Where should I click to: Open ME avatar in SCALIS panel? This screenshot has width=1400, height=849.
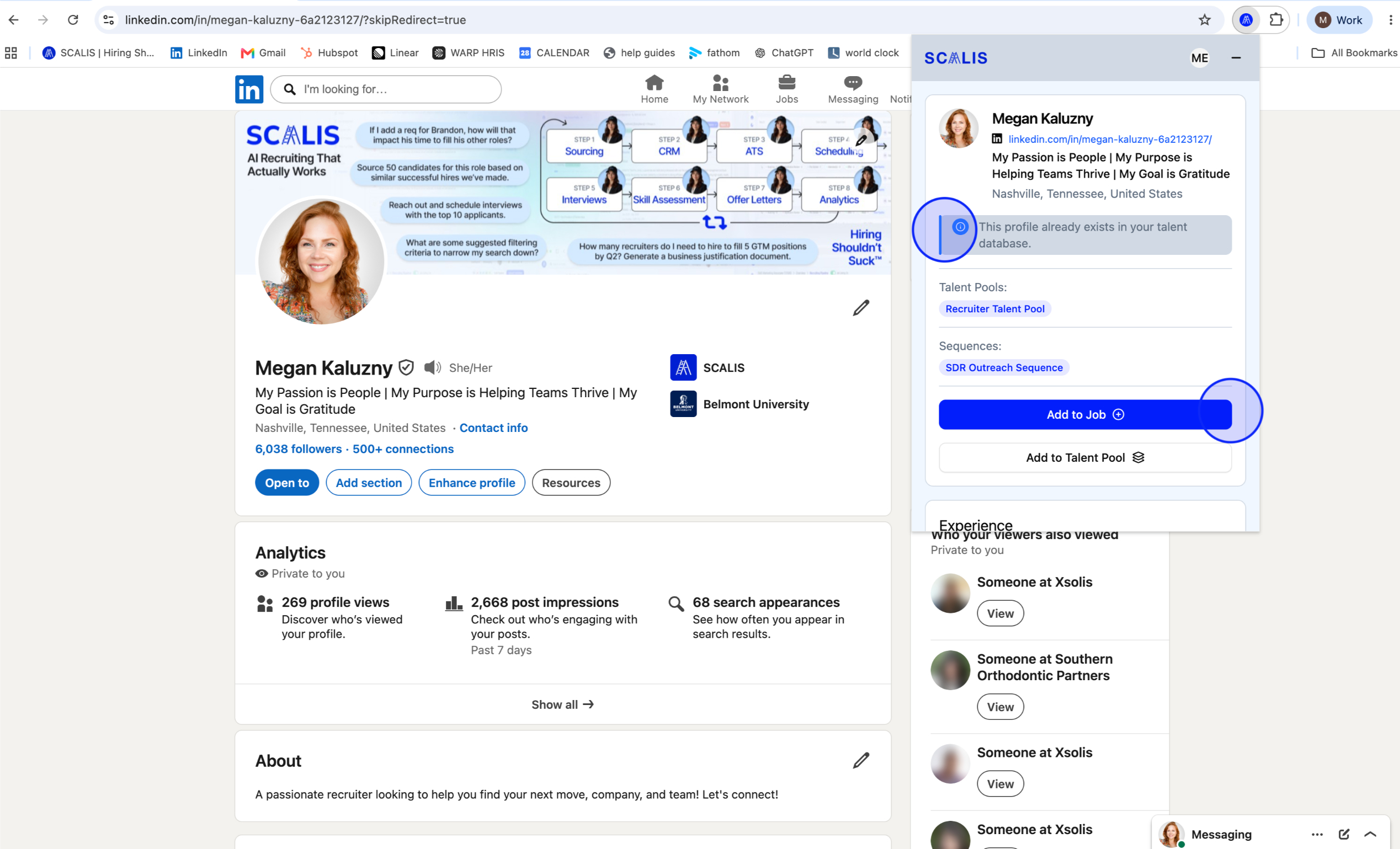1200,58
